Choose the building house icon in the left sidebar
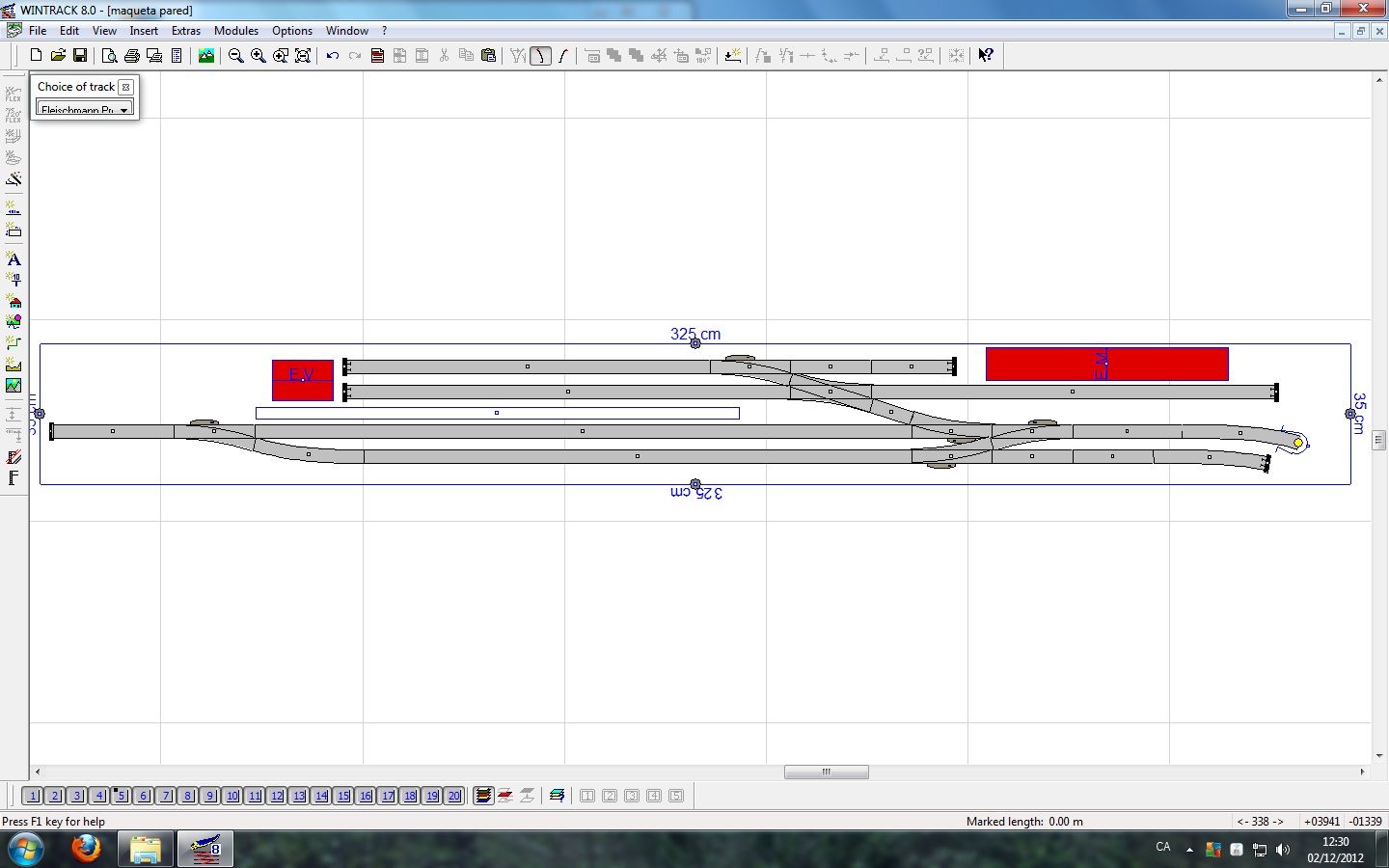The height and width of the screenshot is (868, 1389). pos(14,302)
